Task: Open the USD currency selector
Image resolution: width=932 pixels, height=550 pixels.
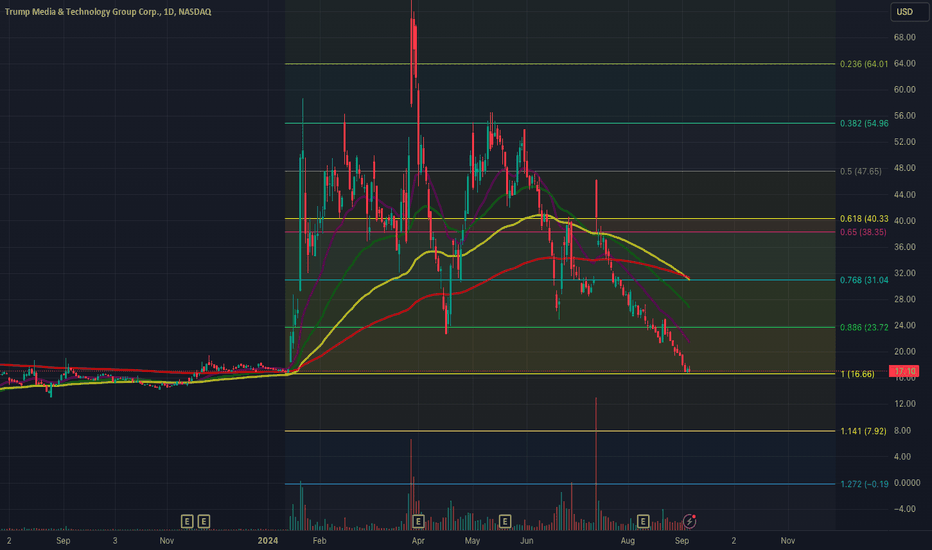Action: pos(909,12)
